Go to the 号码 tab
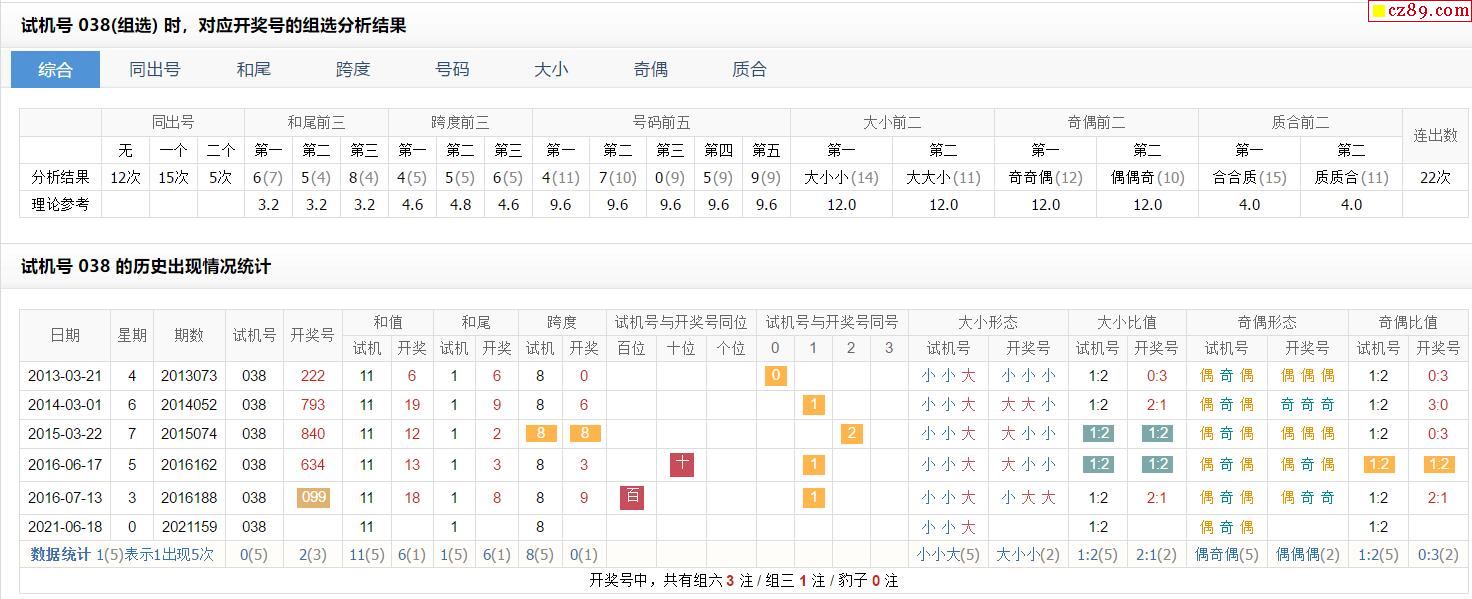 click(x=452, y=70)
